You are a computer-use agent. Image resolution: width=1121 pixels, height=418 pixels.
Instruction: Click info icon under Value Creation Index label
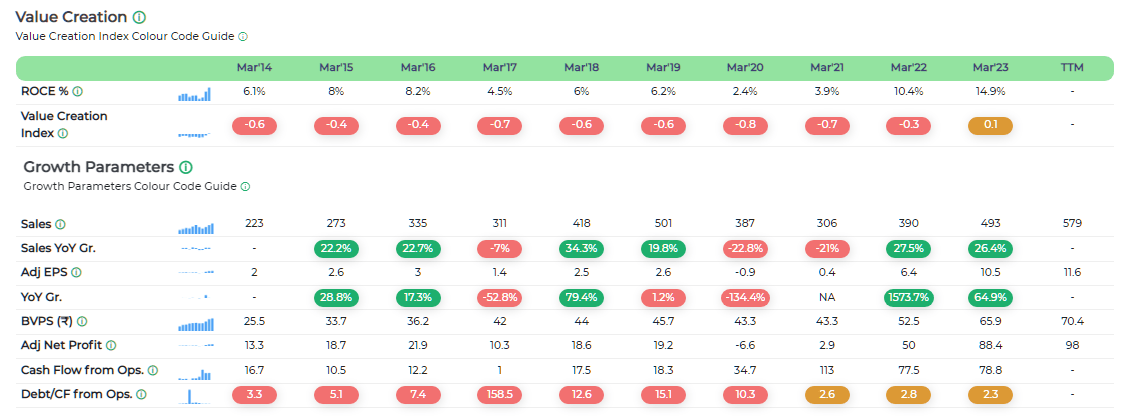pyautogui.click(x=62, y=133)
